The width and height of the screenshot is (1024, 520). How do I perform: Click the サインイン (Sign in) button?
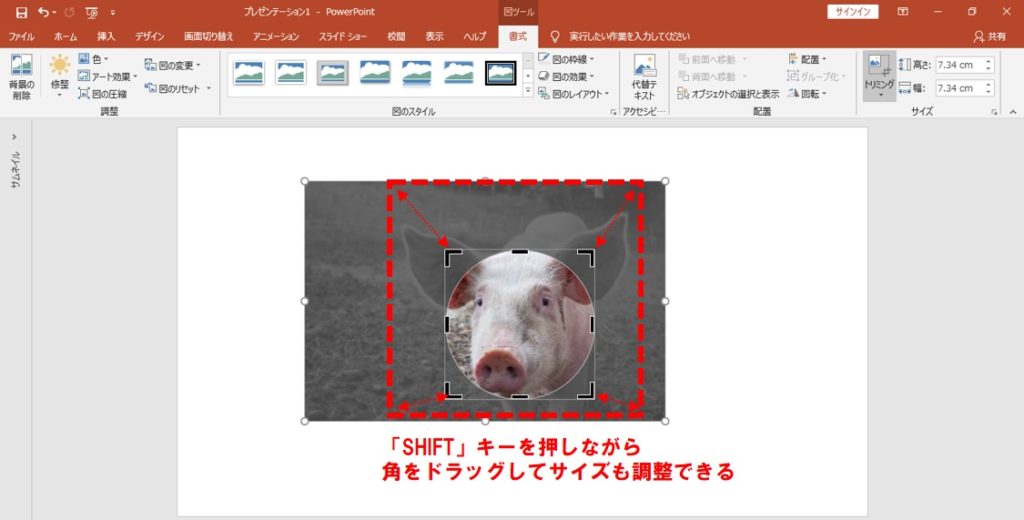tap(853, 12)
